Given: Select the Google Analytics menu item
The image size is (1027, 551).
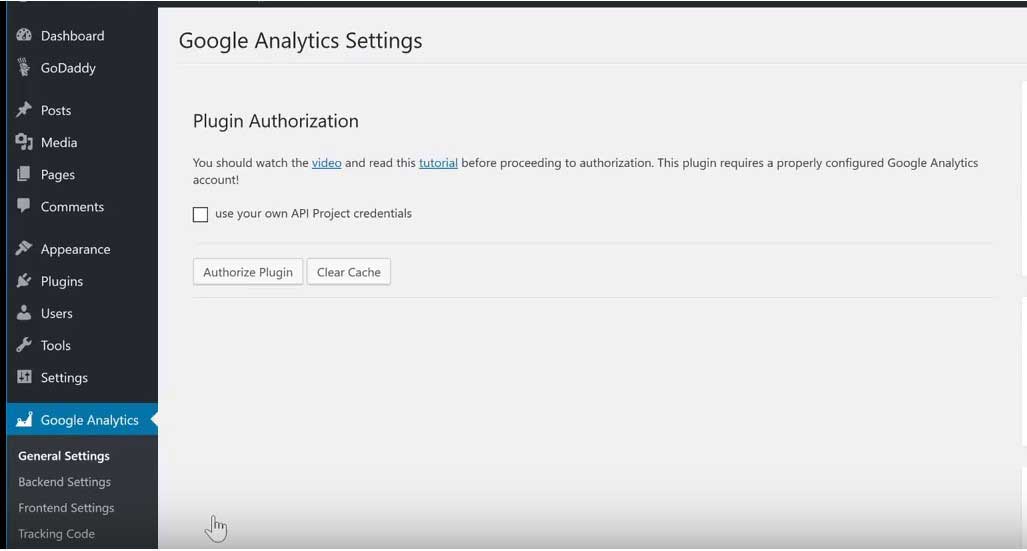Looking at the screenshot, I should pyautogui.click(x=89, y=420).
